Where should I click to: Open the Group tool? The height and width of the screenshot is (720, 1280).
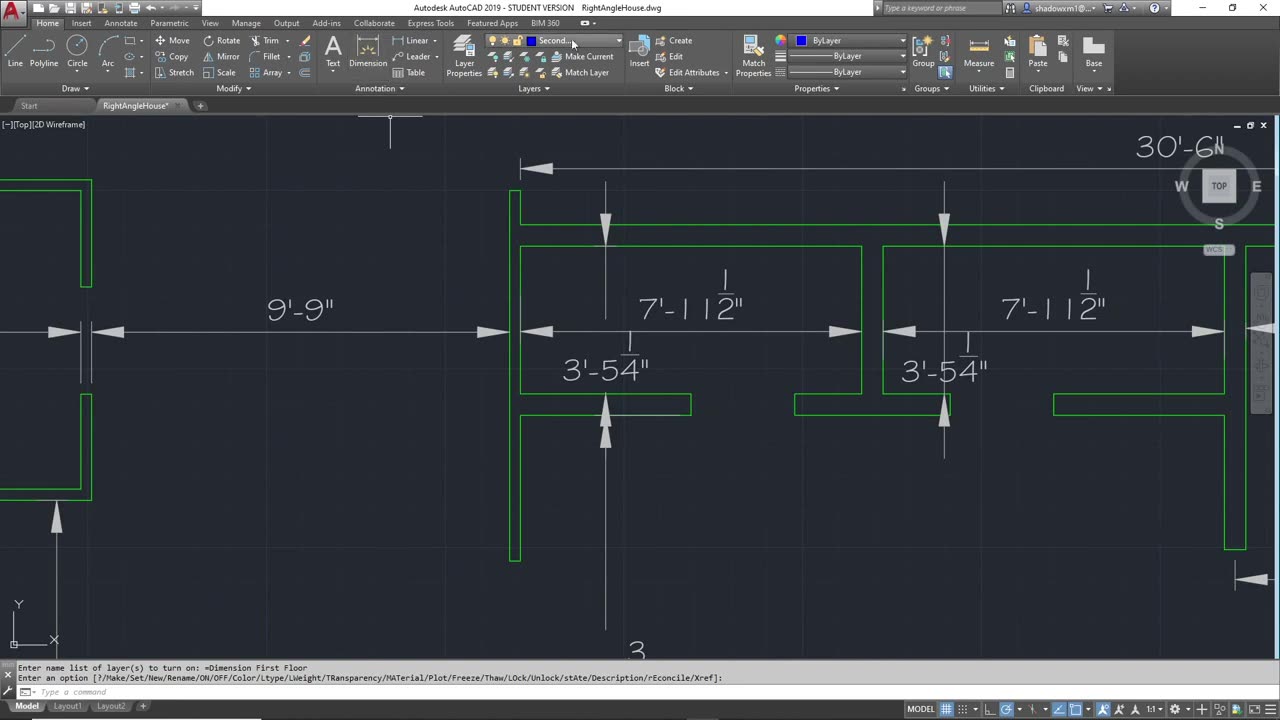923,51
